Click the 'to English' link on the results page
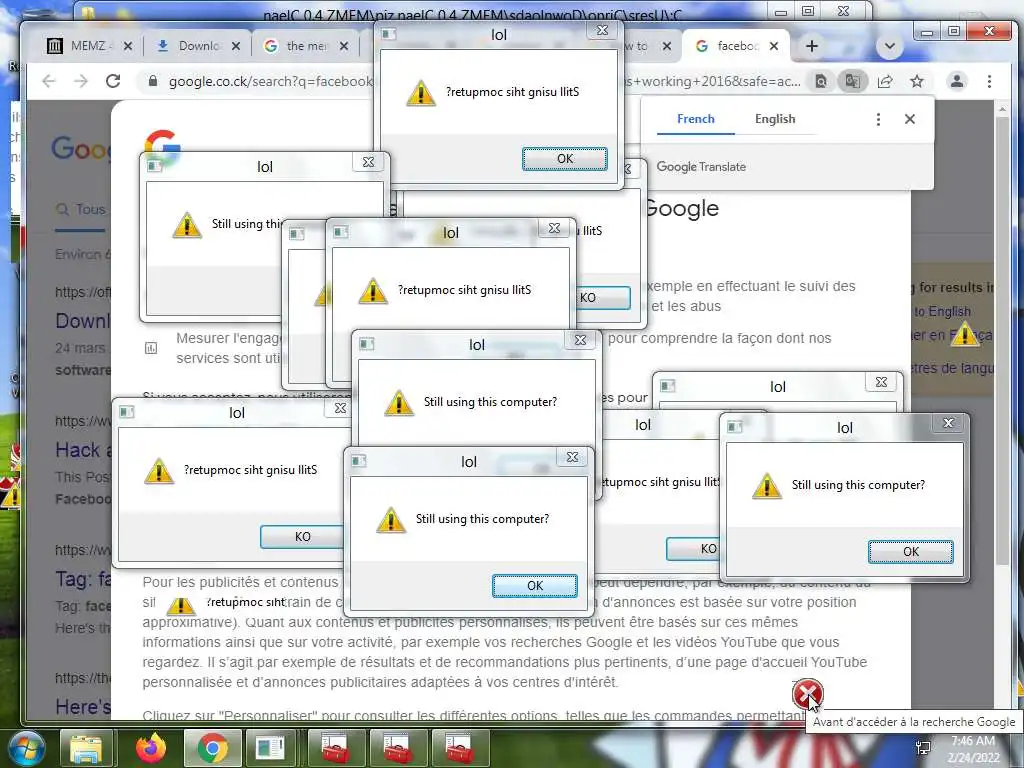Screen dimensions: 1024x768 point(942,312)
